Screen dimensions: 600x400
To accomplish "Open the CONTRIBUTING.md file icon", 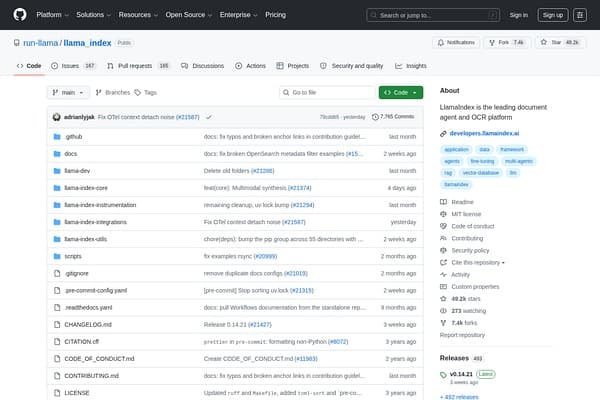I will (57, 376).
